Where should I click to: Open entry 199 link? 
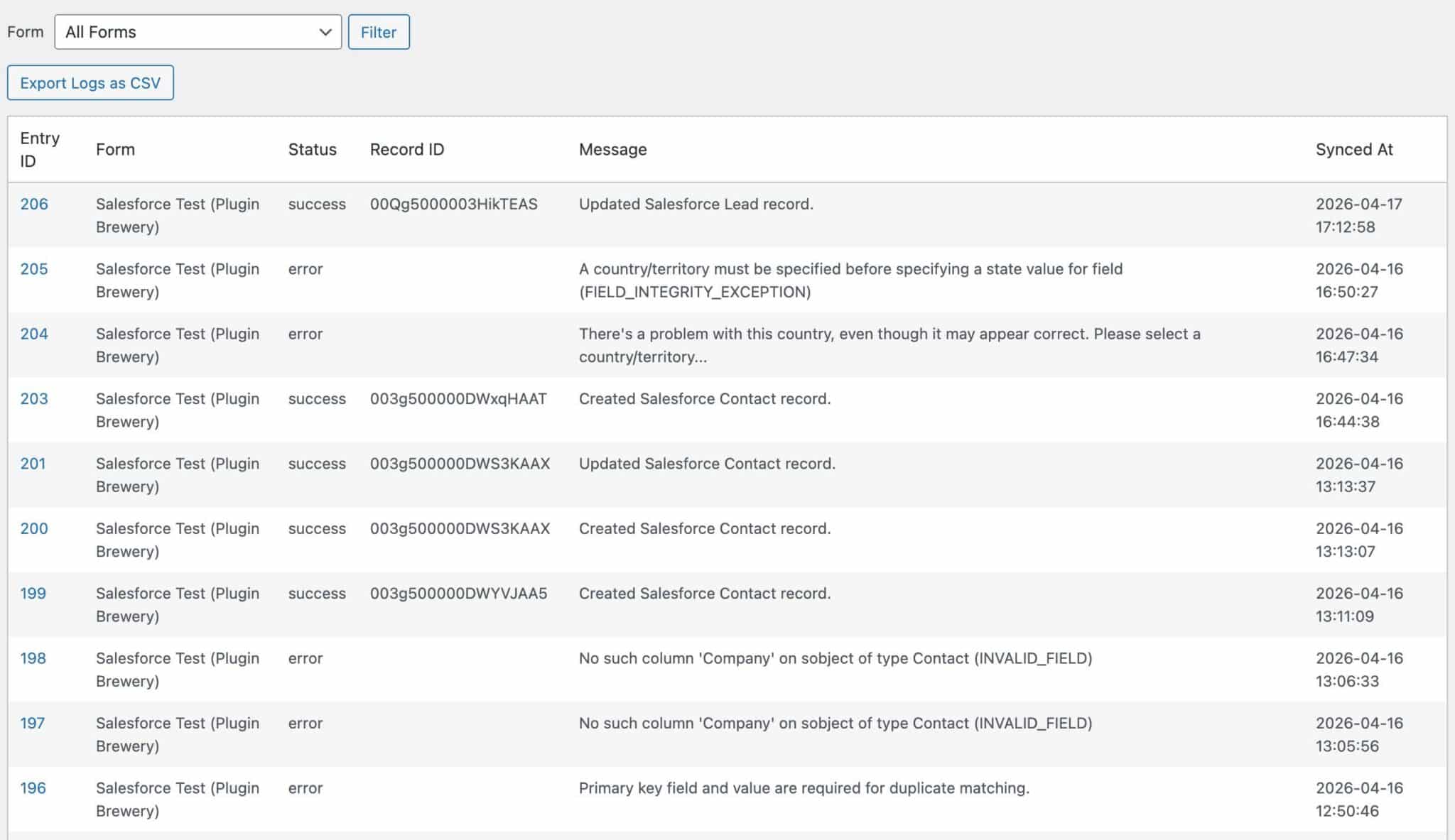coord(33,594)
